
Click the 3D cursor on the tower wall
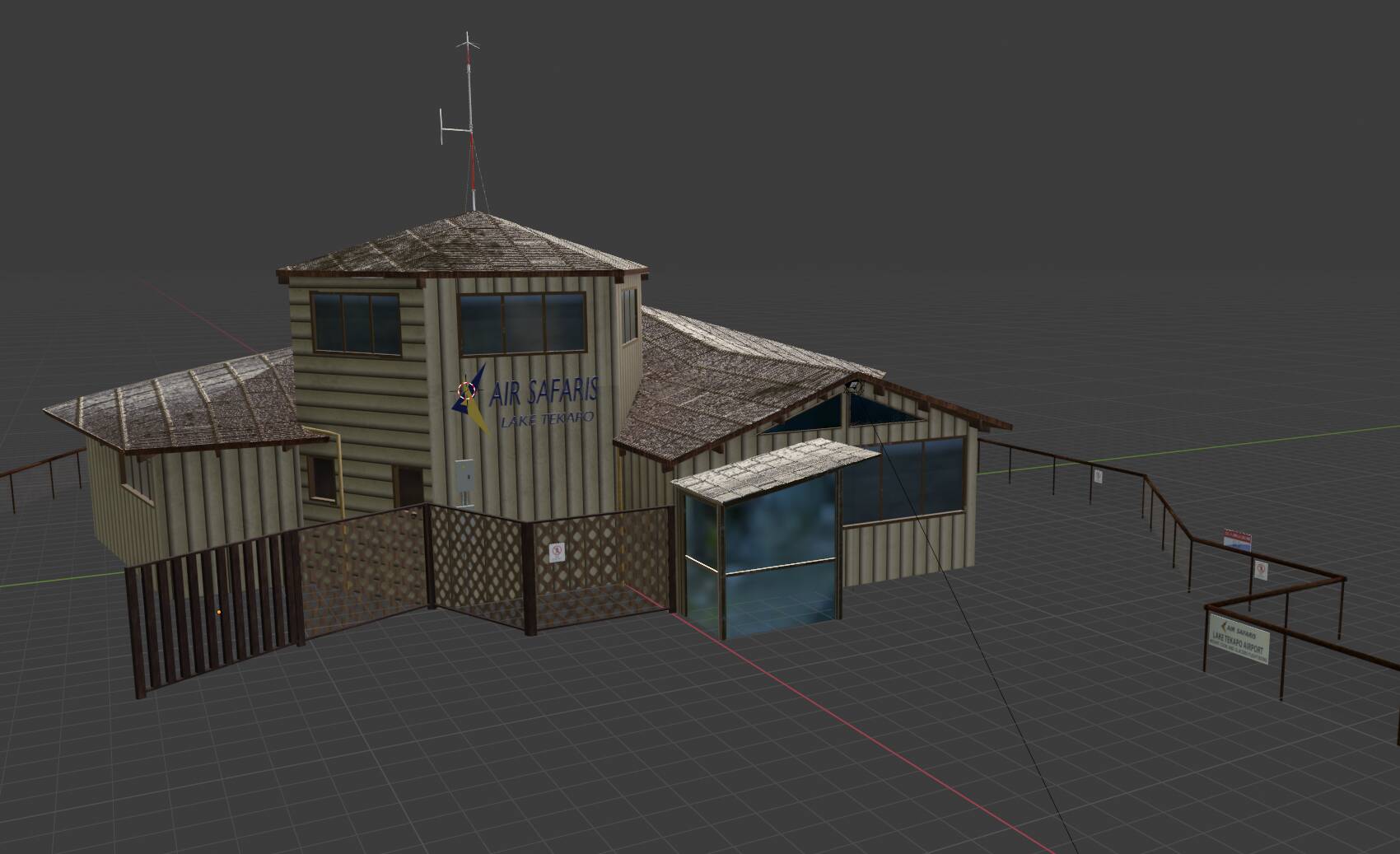(x=467, y=390)
